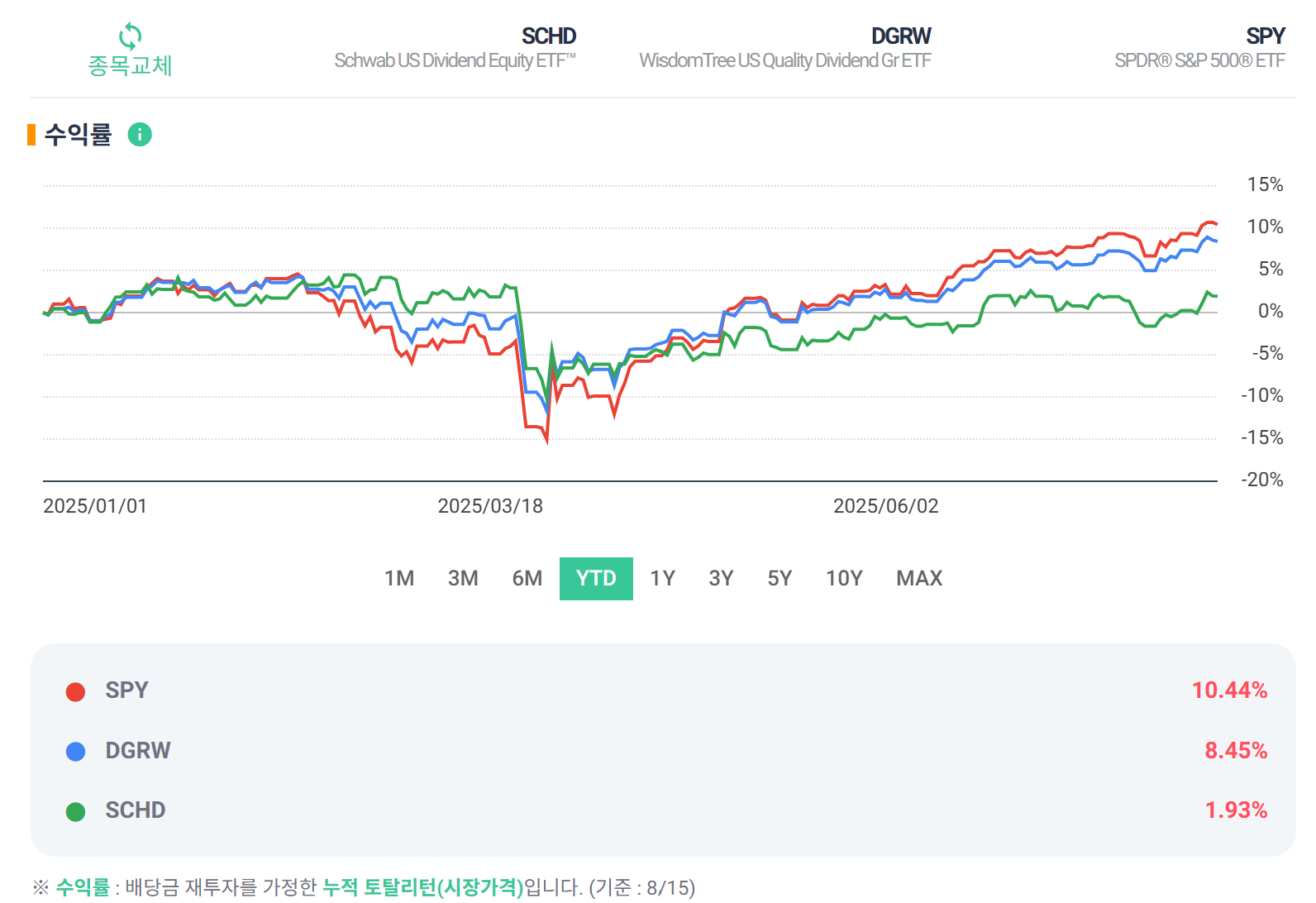Click the green SCHD legend dot

tap(75, 811)
